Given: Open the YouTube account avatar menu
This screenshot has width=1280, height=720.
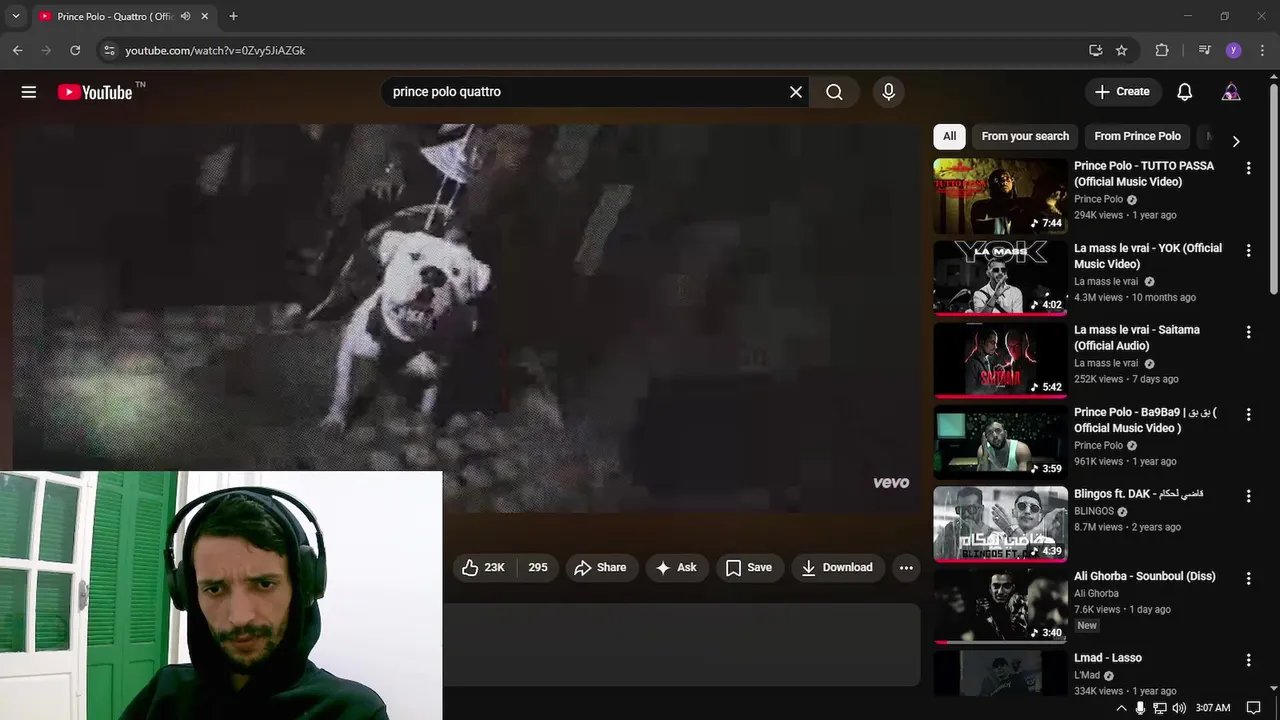Looking at the screenshot, I should (1231, 92).
